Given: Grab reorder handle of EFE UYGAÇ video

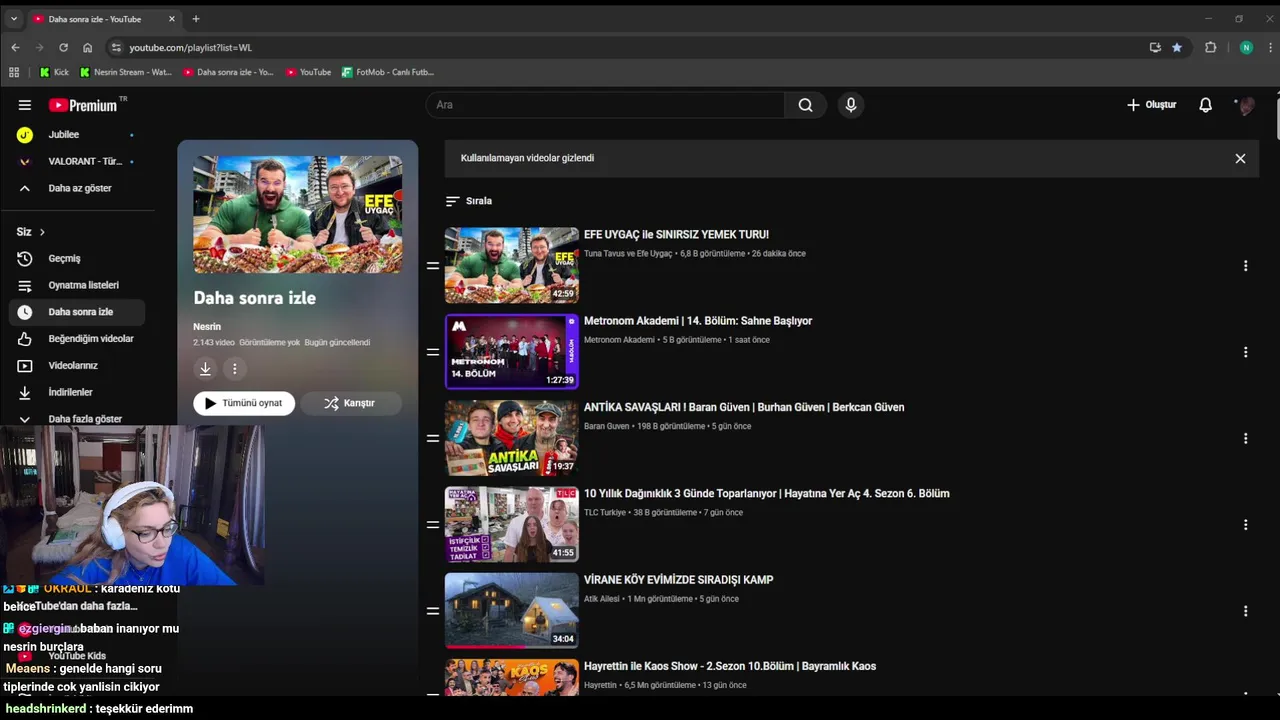Looking at the screenshot, I should coord(433,266).
